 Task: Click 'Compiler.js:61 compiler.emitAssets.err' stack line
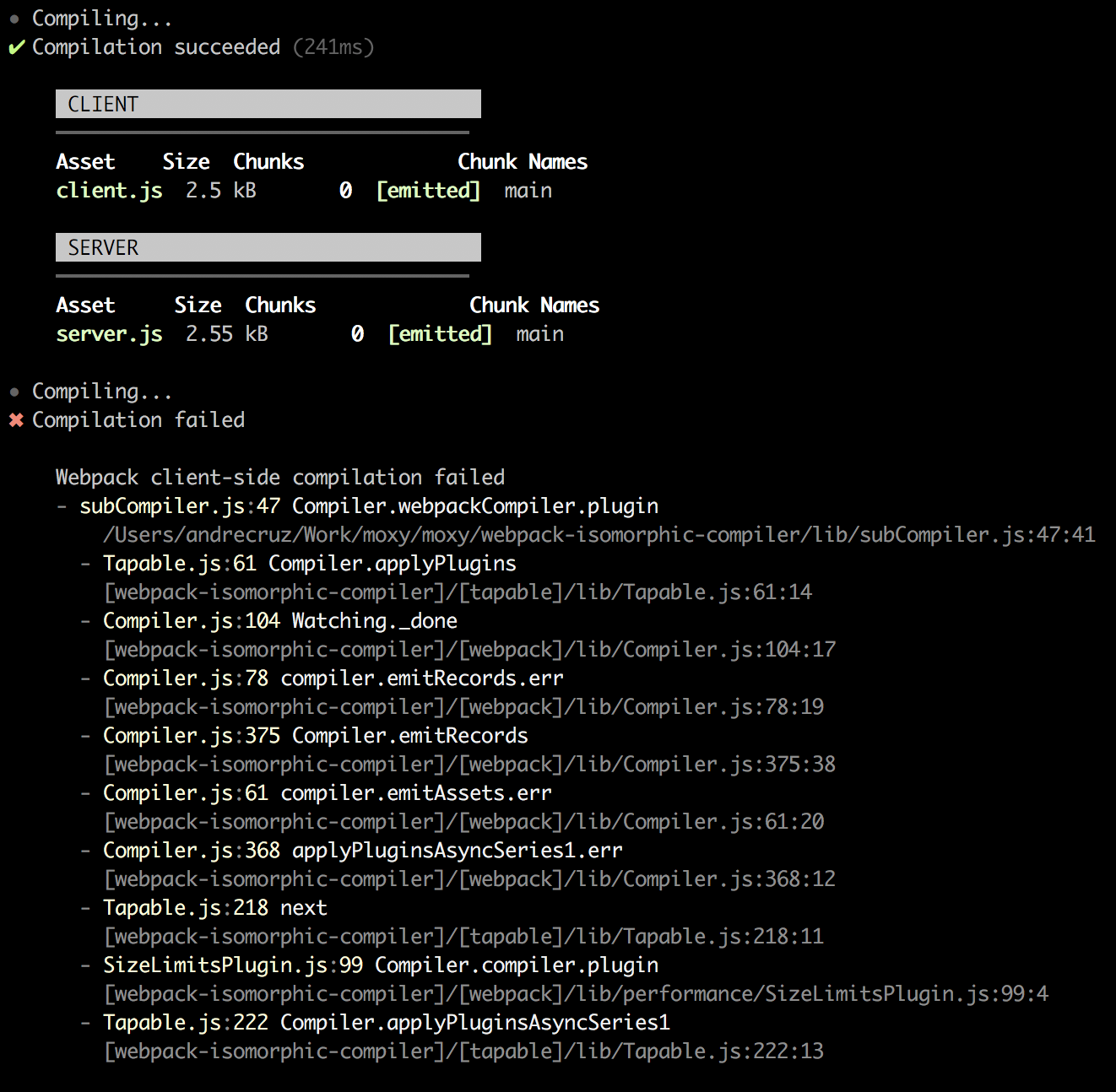pos(328,793)
